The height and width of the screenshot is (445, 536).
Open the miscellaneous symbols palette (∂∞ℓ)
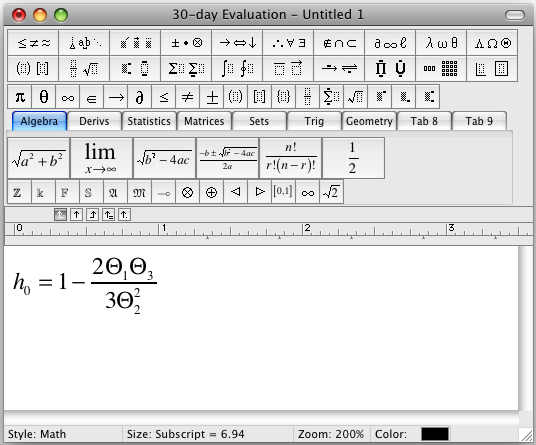click(390, 43)
